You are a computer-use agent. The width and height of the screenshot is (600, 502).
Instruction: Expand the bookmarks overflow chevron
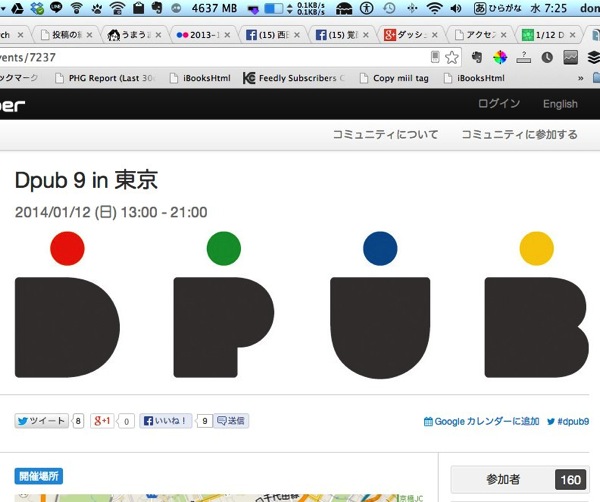[x=580, y=78]
